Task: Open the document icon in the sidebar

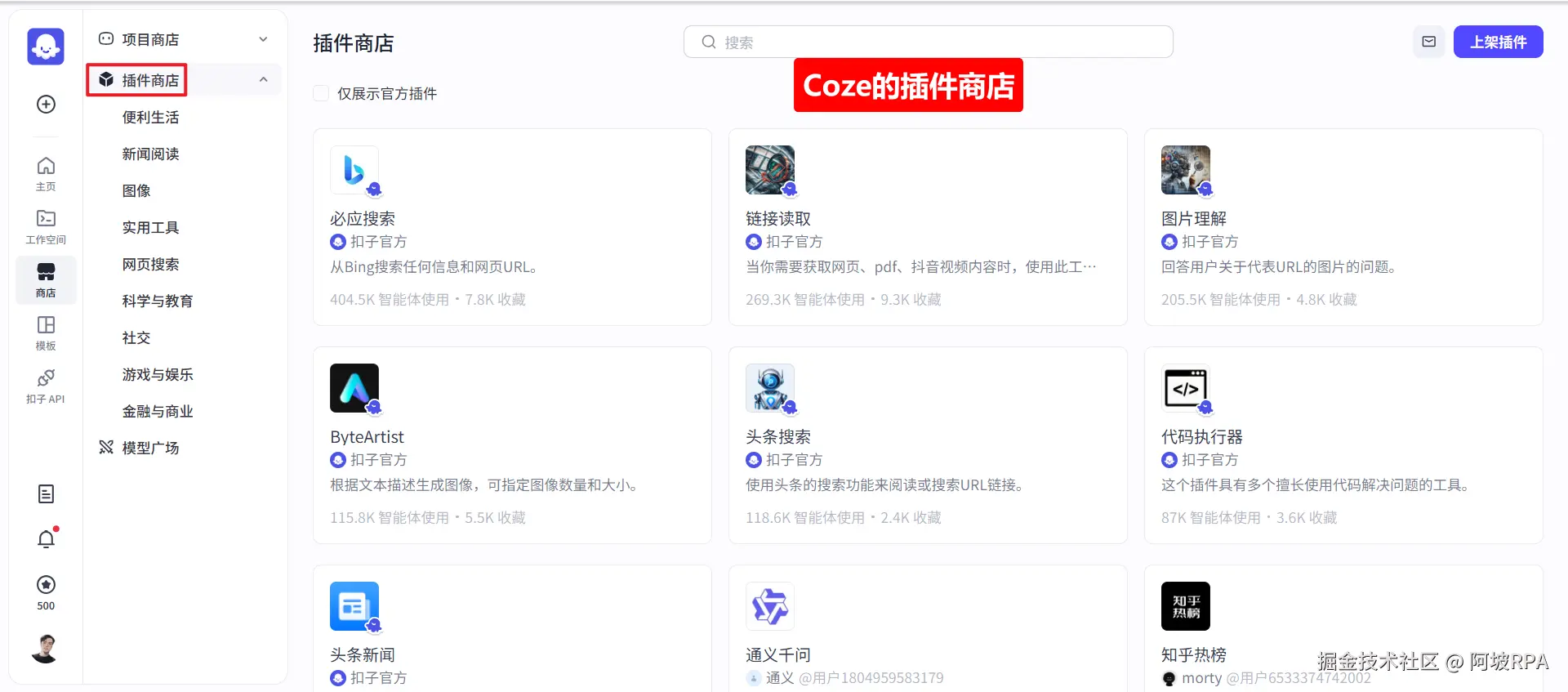Action: click(x=46, y=493)
